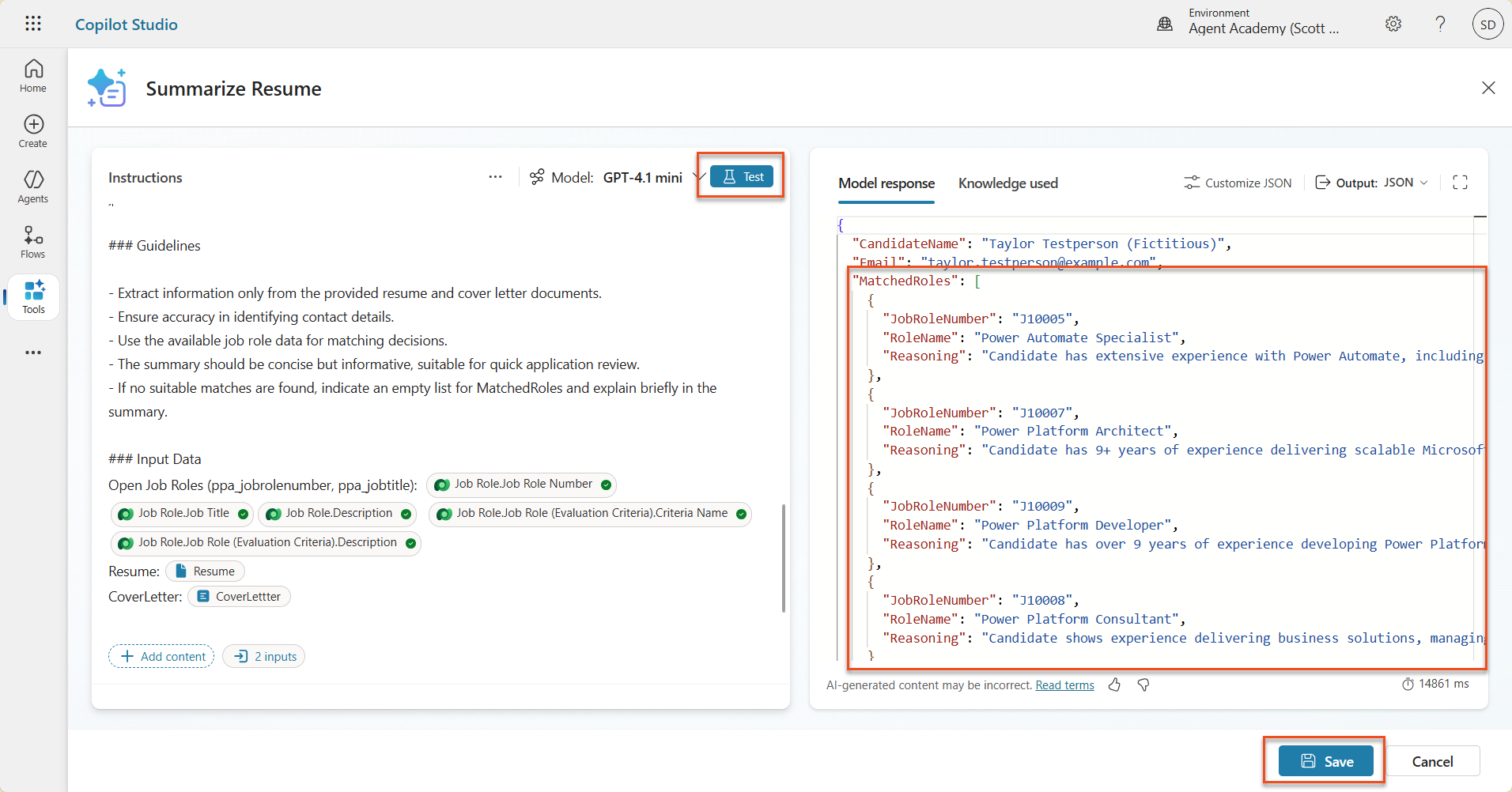Select the Model response tab
Image resolution: width=1512 pixels, height=792 pixels.
pos(886,183)
